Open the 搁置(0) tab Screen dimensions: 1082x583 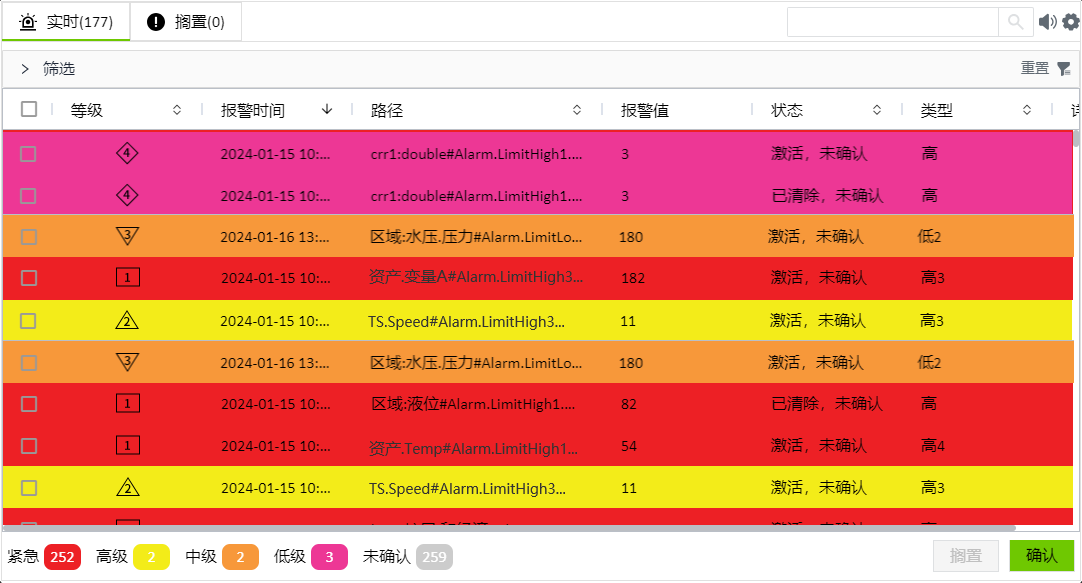(186, 22)
